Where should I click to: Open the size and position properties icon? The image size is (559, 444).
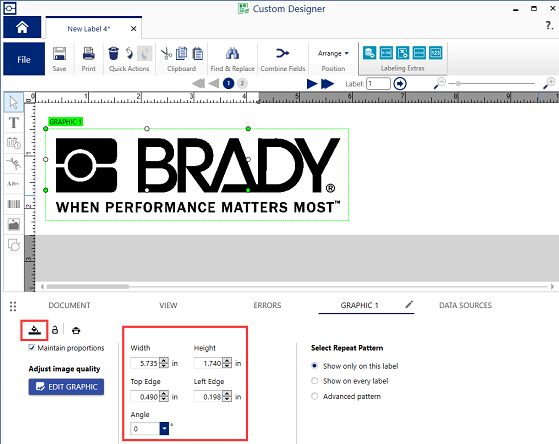coord(34,330)
